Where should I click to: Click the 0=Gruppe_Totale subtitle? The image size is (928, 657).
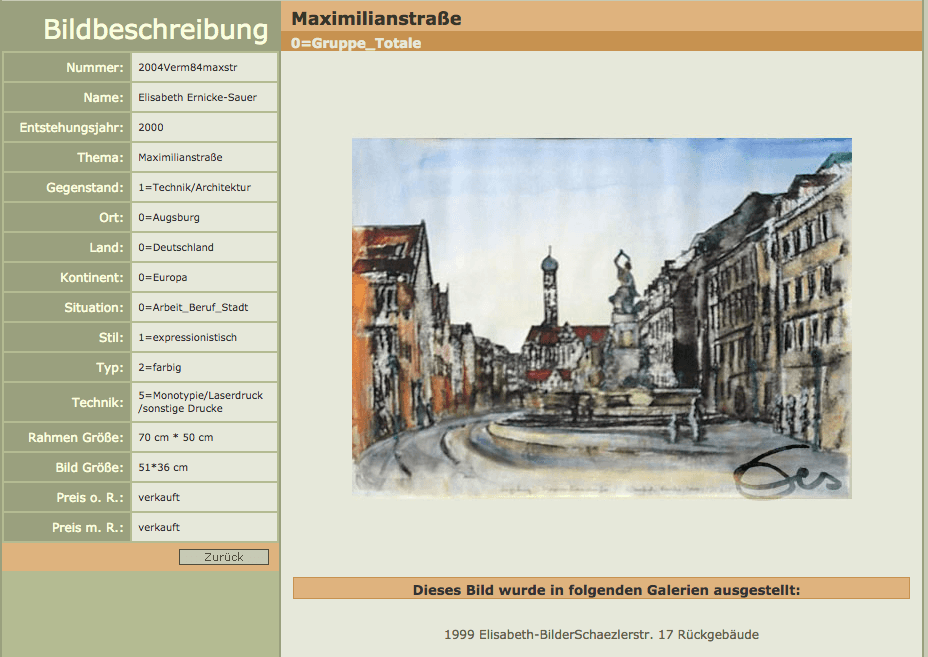[x=356, y=43]
